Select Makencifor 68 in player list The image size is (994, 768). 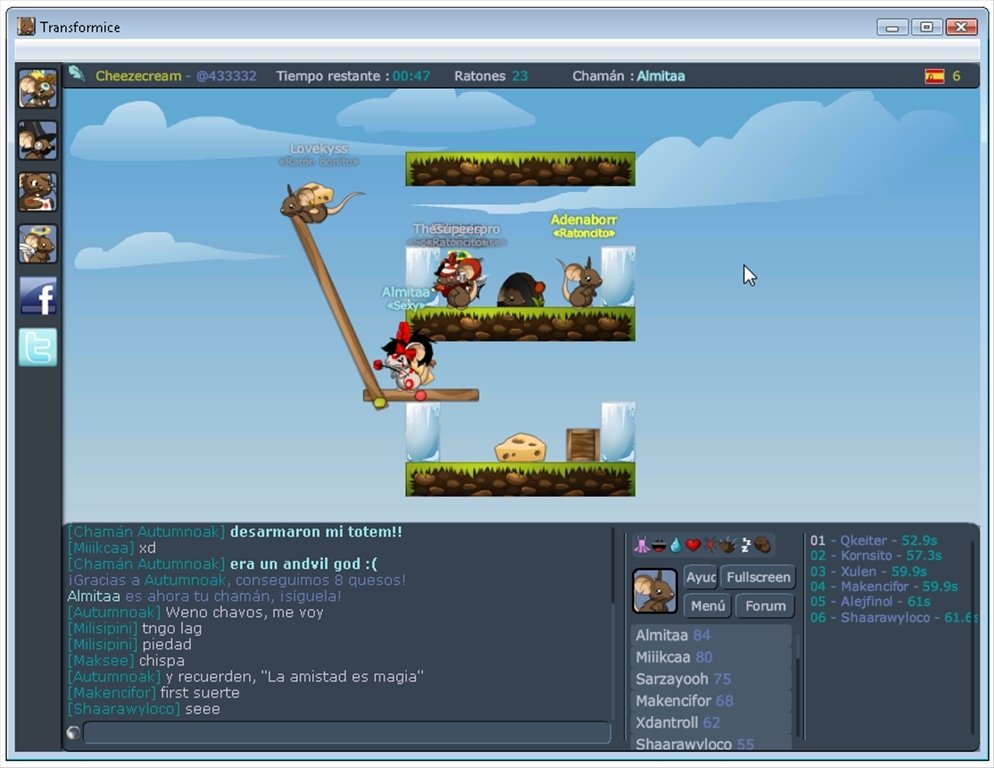(711, 701)
